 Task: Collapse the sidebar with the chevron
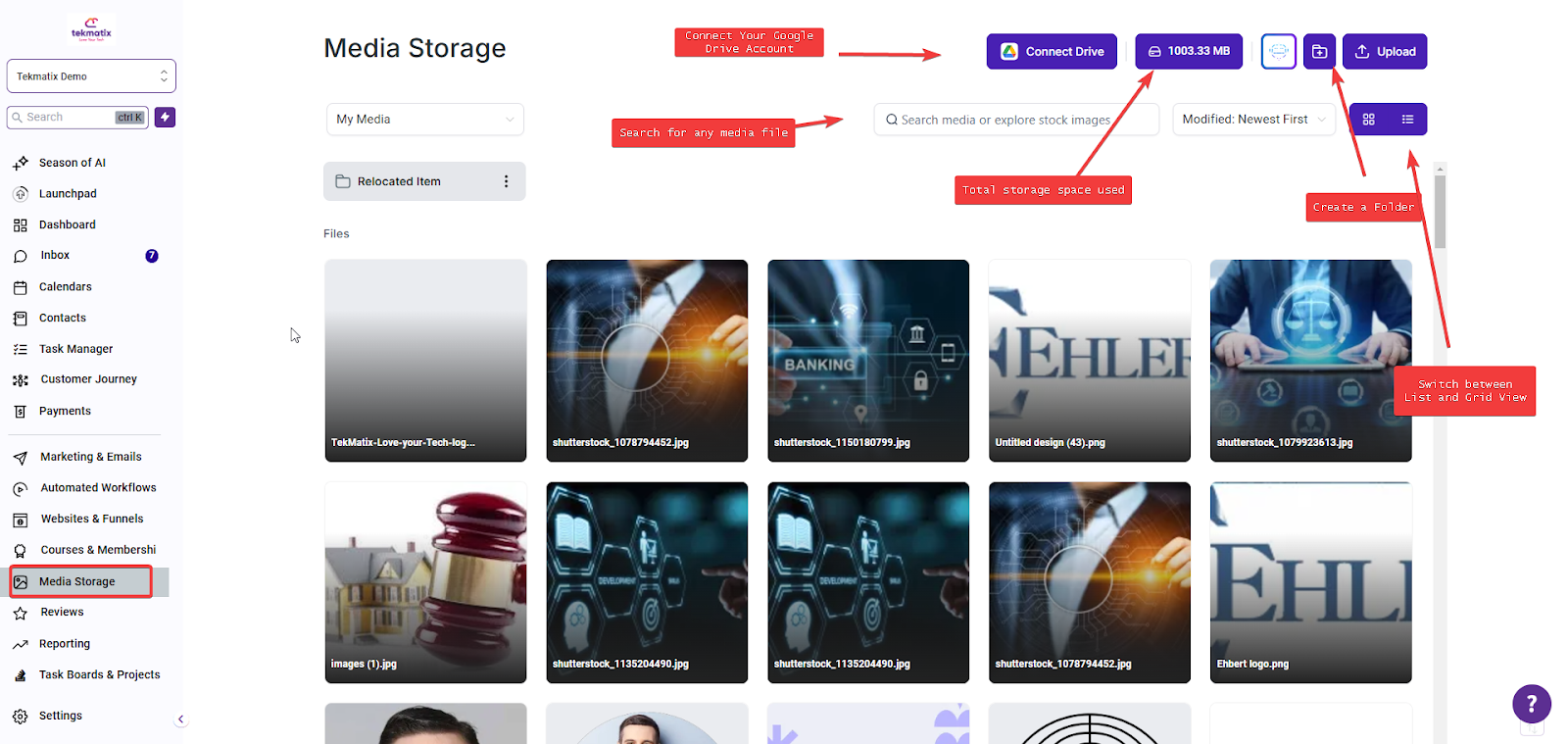pos(180,719)
